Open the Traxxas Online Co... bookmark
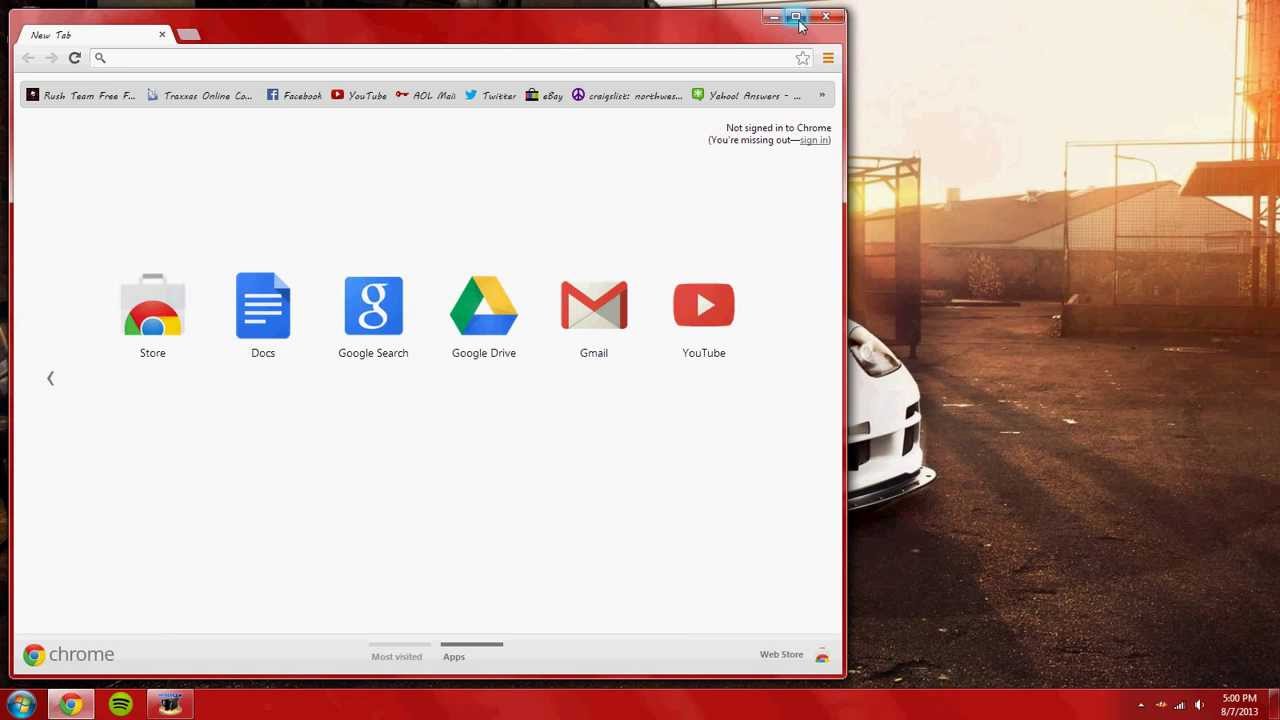This screenshot has width=1280, height=720. (x=200, y=96)
